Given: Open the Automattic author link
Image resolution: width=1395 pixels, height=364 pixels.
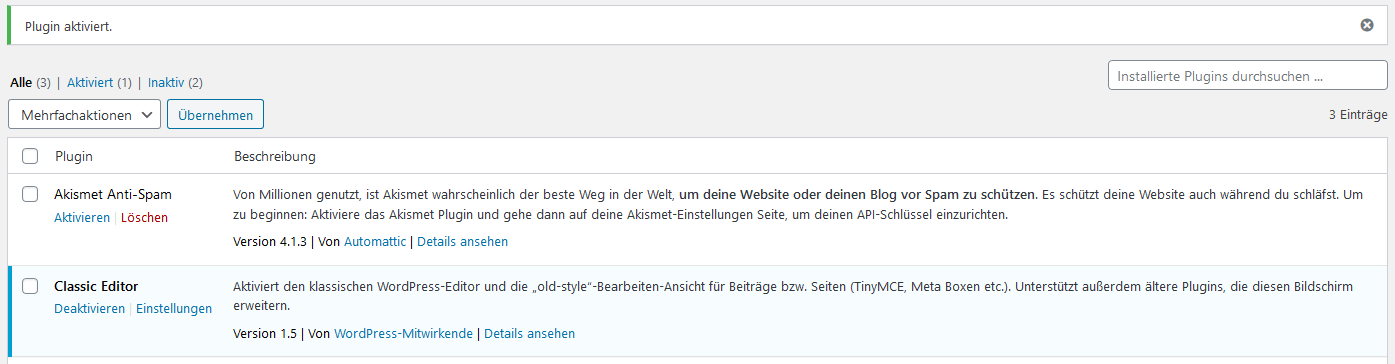Looking at the screenshot, I should pyautogui.click(x=375, y=241).
